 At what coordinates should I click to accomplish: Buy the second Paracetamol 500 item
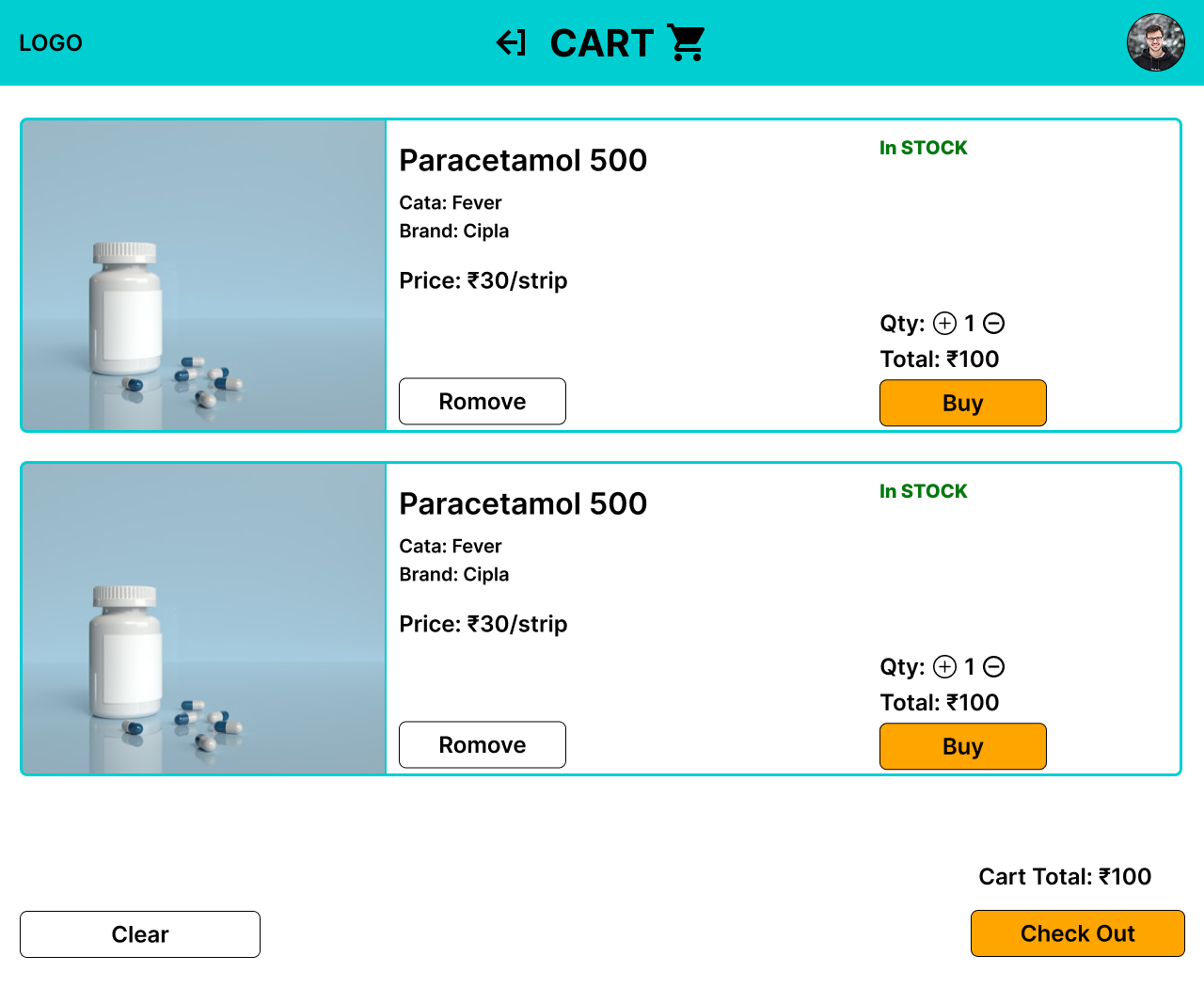(x=962, y=747)
